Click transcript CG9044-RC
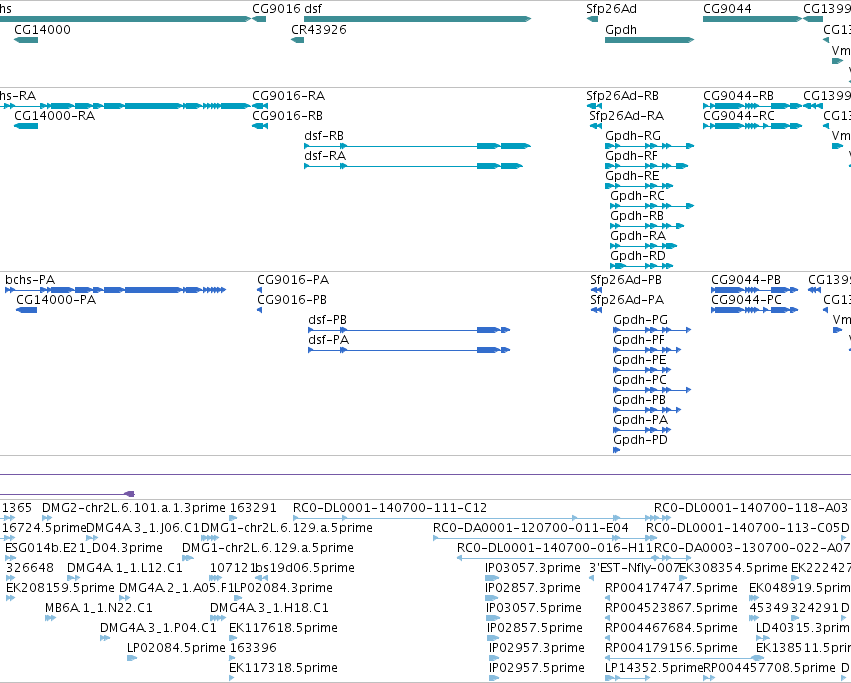The width and height of the screenshot is (851, 683). (x=739, y=116)
